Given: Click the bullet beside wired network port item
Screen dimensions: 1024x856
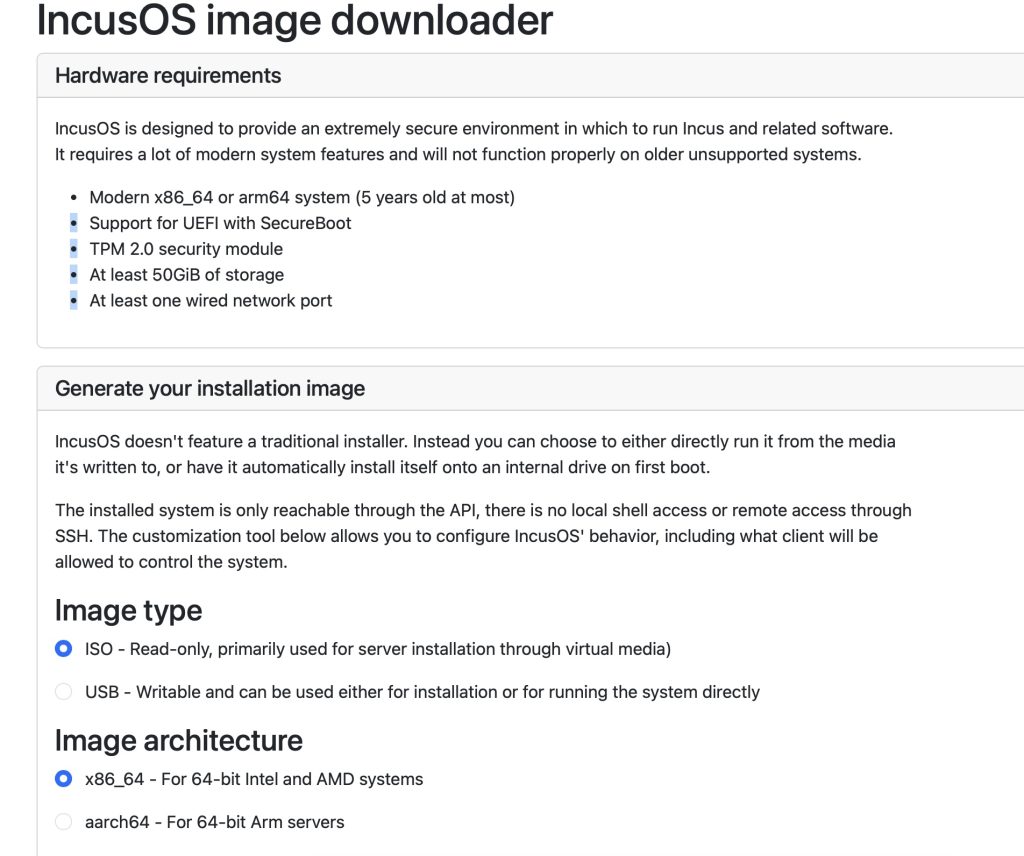Looking at the screenshot, I should point(73,300).
